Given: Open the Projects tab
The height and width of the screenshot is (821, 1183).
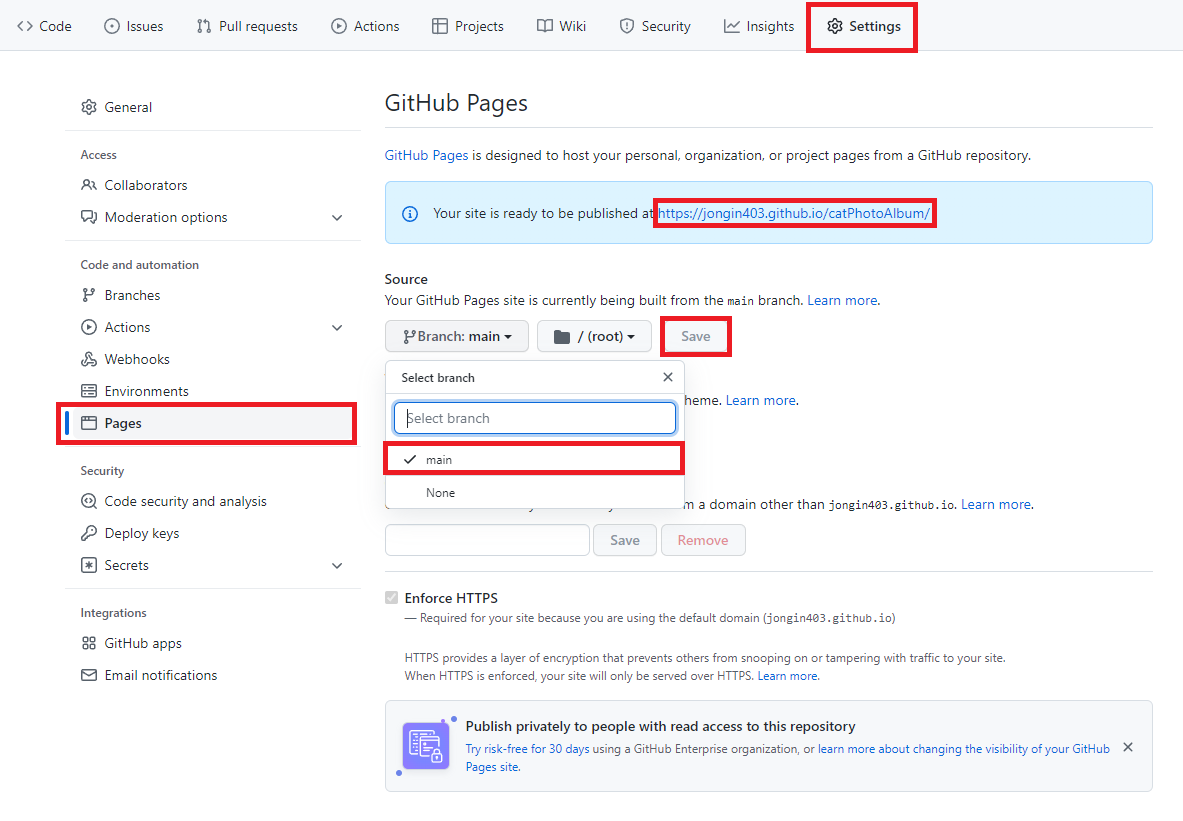Looking at the screenshot, I should [x=468, y=26].
